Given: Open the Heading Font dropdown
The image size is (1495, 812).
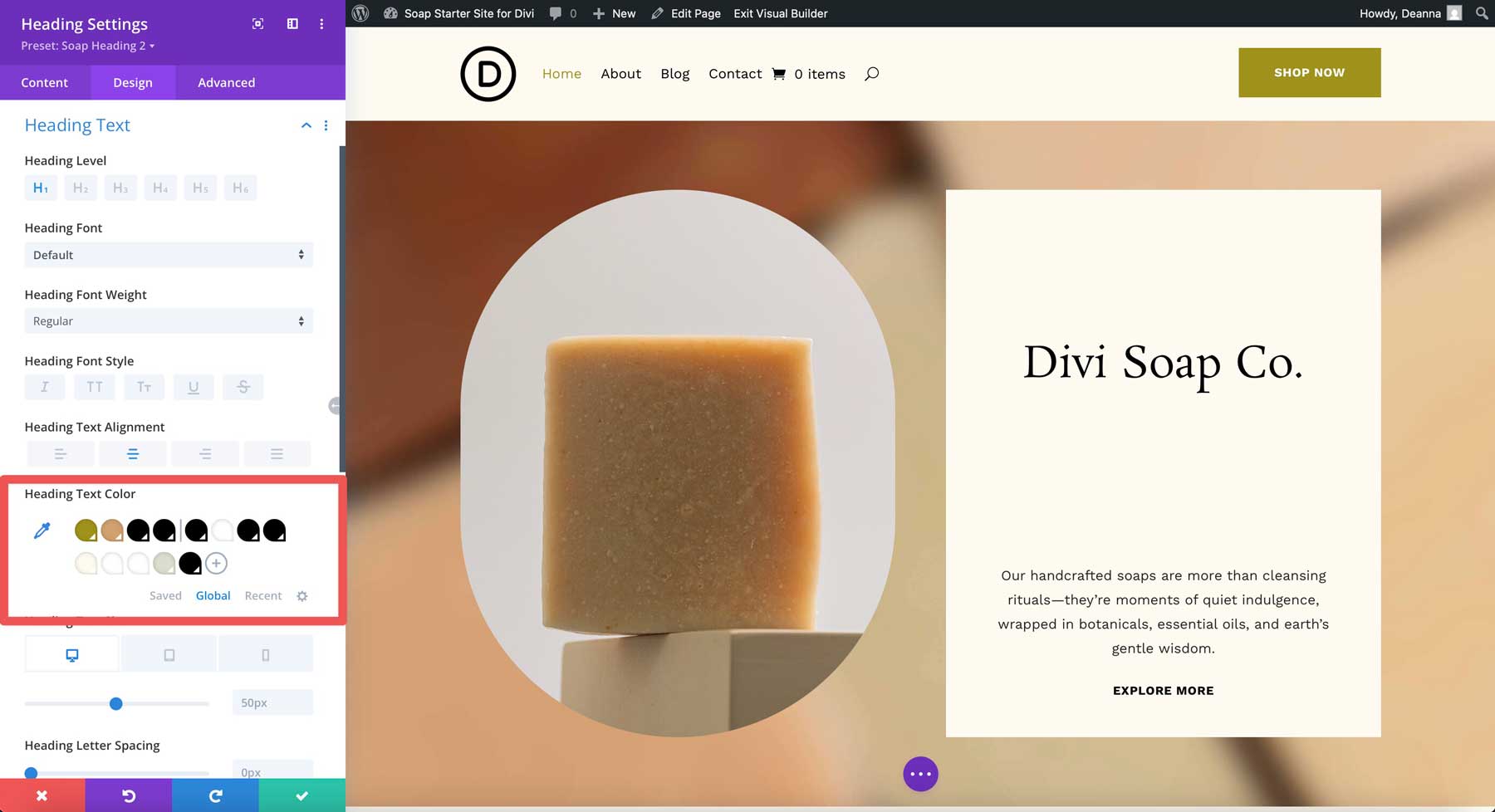Looking at the screenshot, I should point(169,255).
